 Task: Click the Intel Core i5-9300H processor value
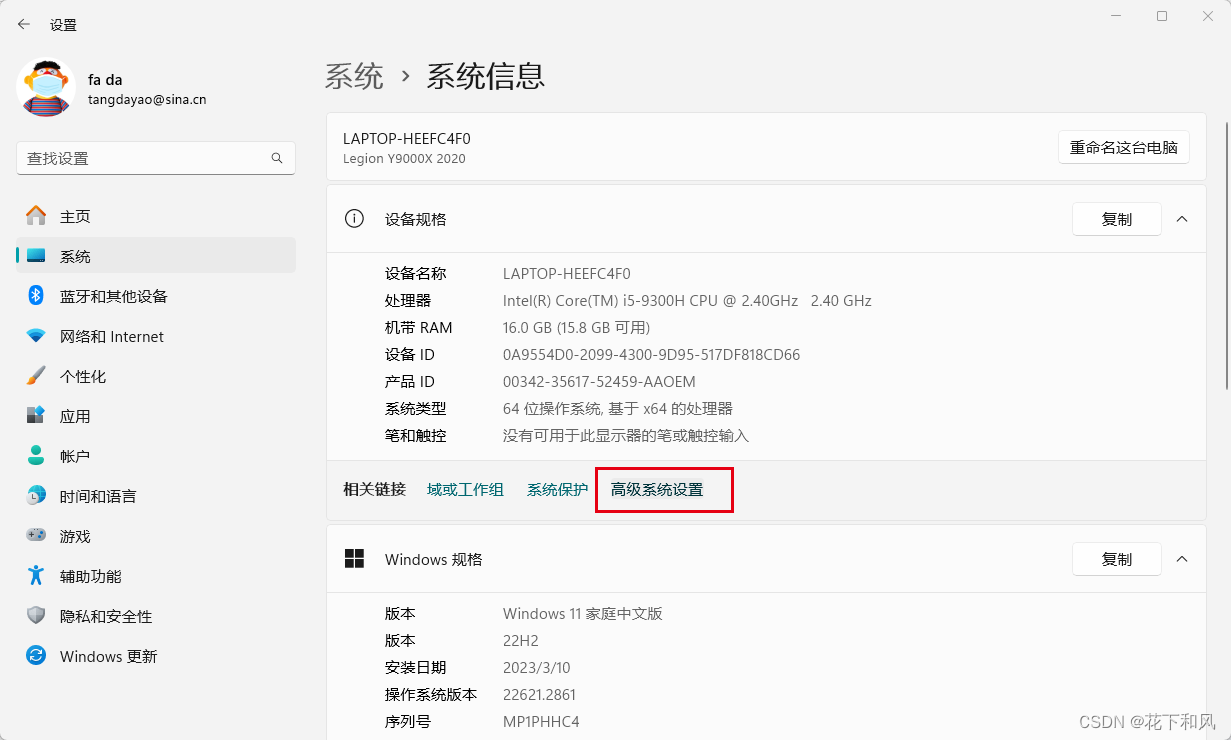pyautogui.click(x=687, y=300)
